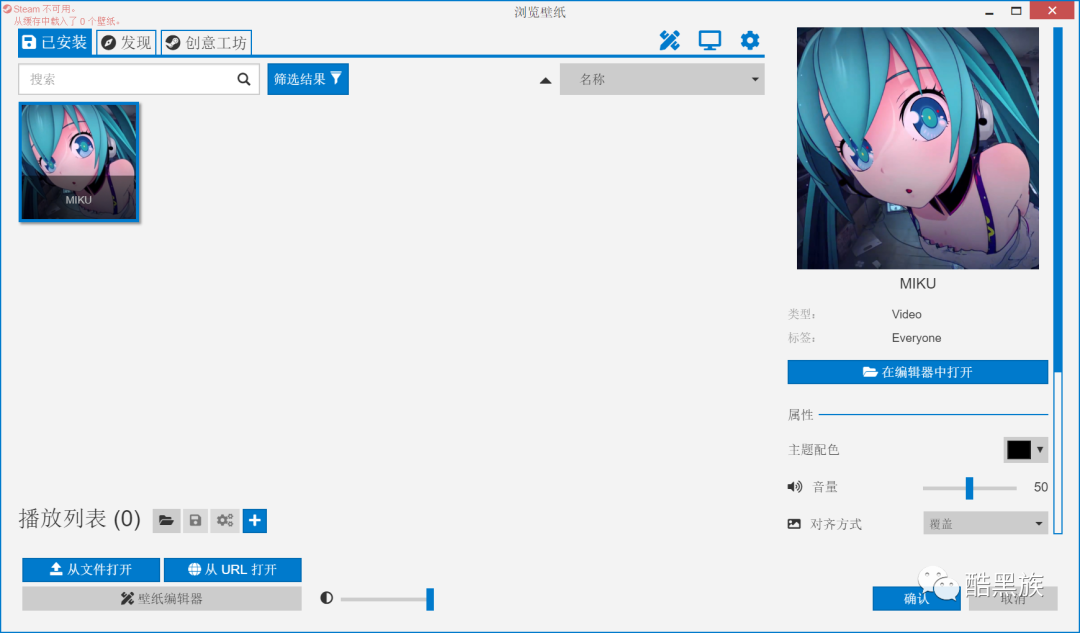Viewport: 1080px width, 633px height.
Task: Switch to the 已安装 installed tab
Action: pyautogui.click(x=54, y=43)
